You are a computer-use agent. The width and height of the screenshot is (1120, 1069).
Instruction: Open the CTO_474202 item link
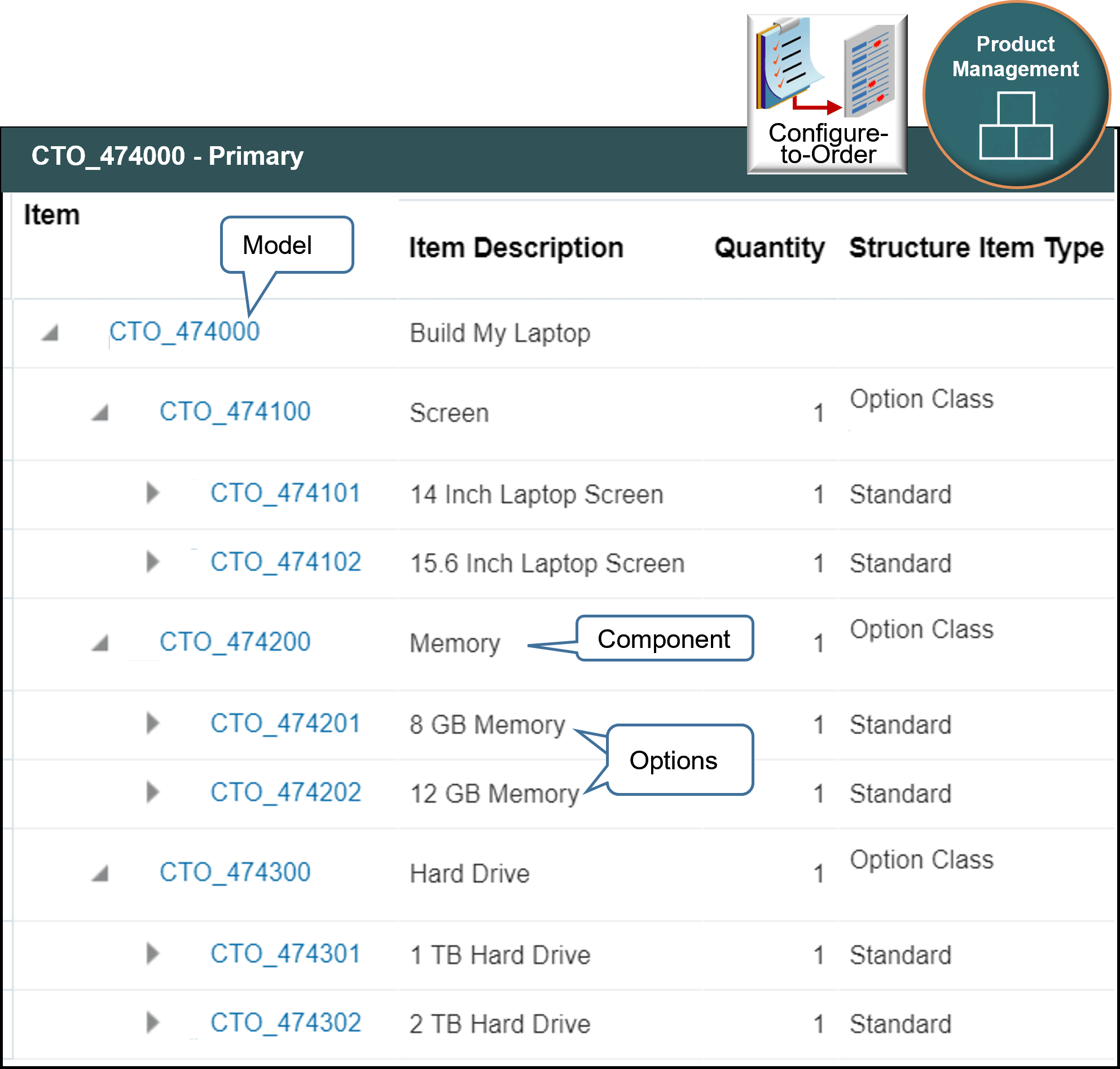286,792
